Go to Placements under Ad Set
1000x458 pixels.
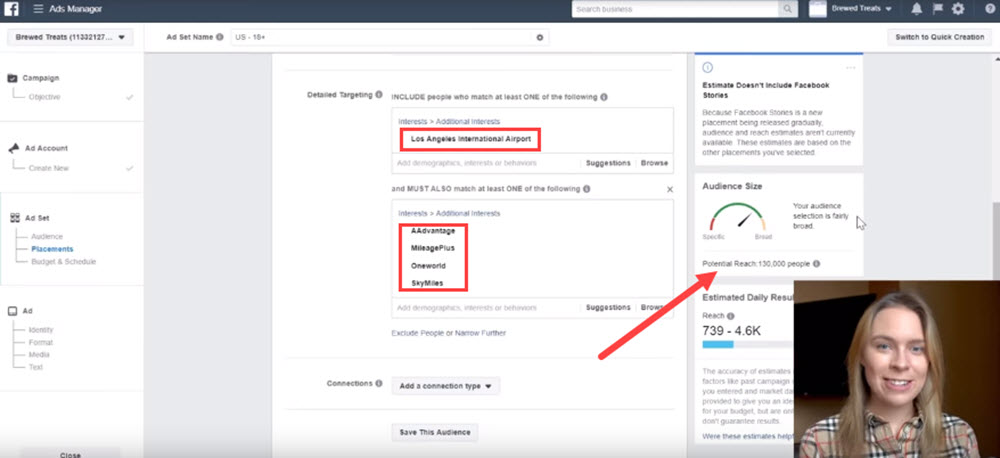52,249
